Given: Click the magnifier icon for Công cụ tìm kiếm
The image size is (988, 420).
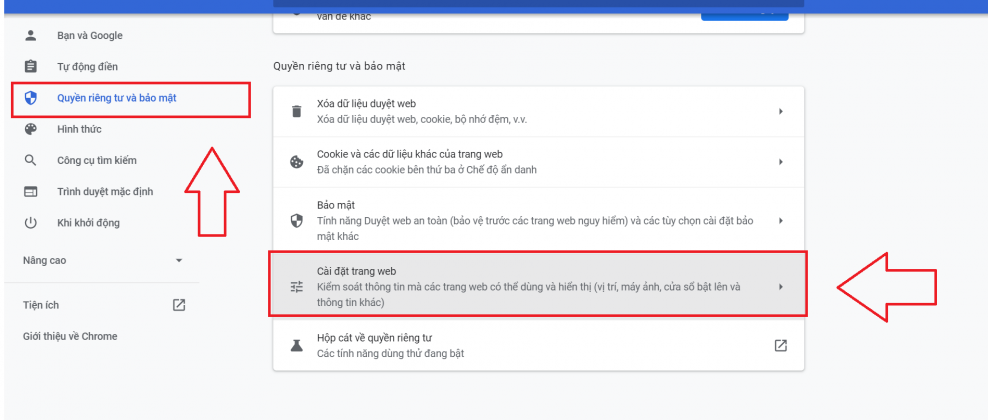Looking at the screenshot, I should [30, 160].
